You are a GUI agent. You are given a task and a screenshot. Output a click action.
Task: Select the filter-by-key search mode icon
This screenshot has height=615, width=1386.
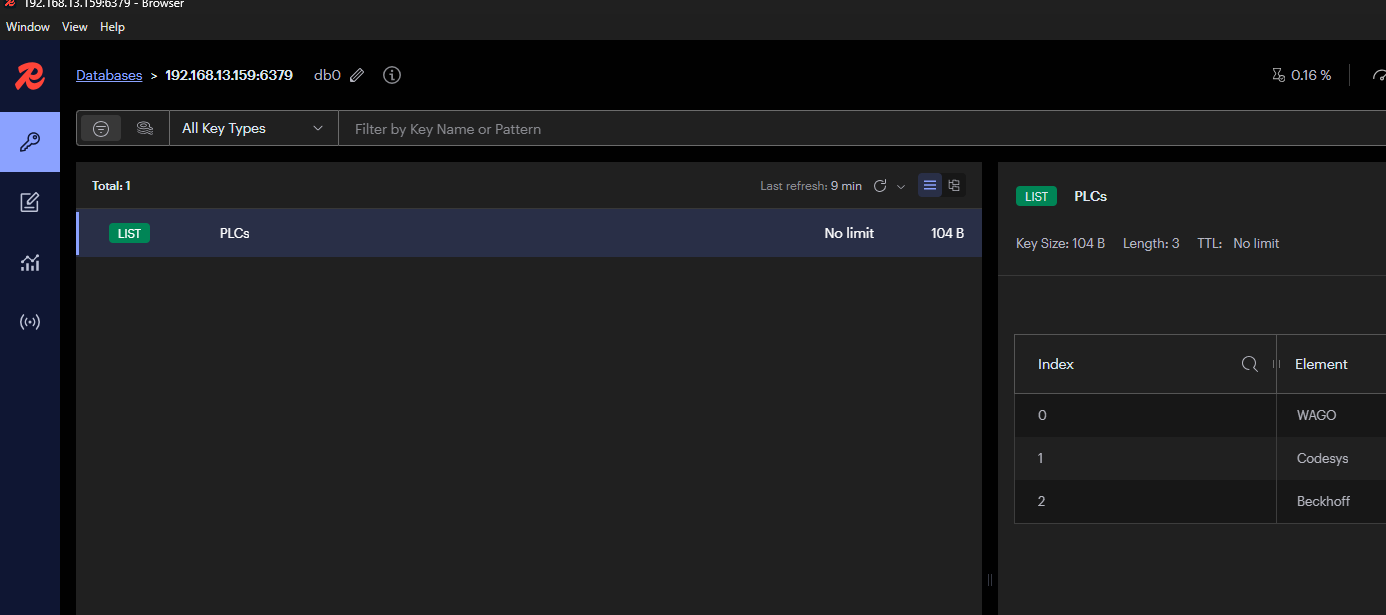[101, 128]
